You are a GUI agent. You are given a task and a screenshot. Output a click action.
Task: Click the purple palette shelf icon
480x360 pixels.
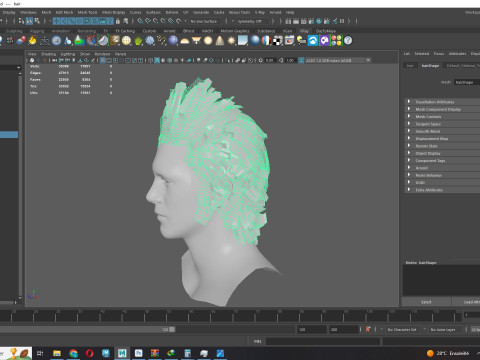tap(324, 40)
